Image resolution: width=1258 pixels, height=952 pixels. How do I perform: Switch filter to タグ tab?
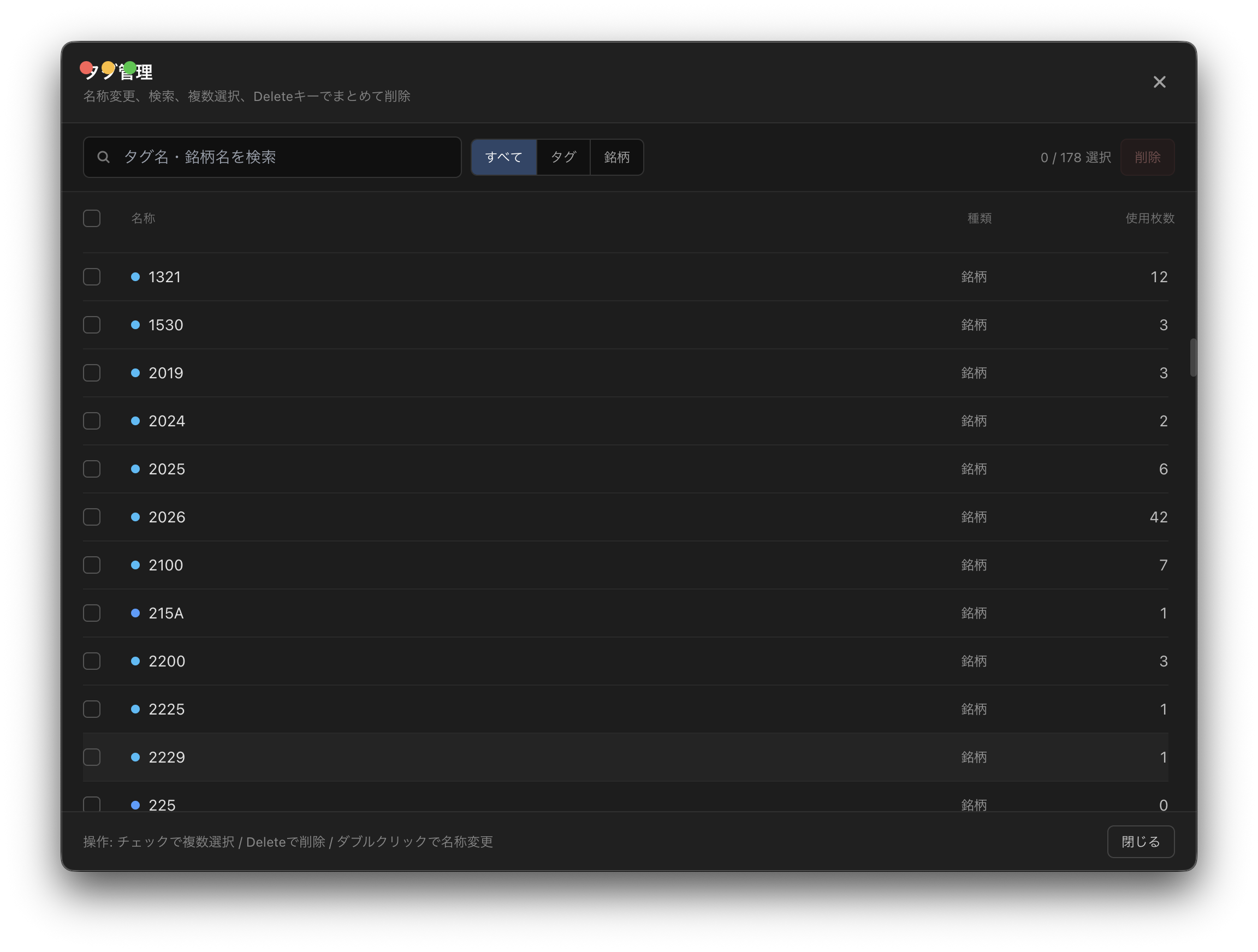(x=563, y=157)
